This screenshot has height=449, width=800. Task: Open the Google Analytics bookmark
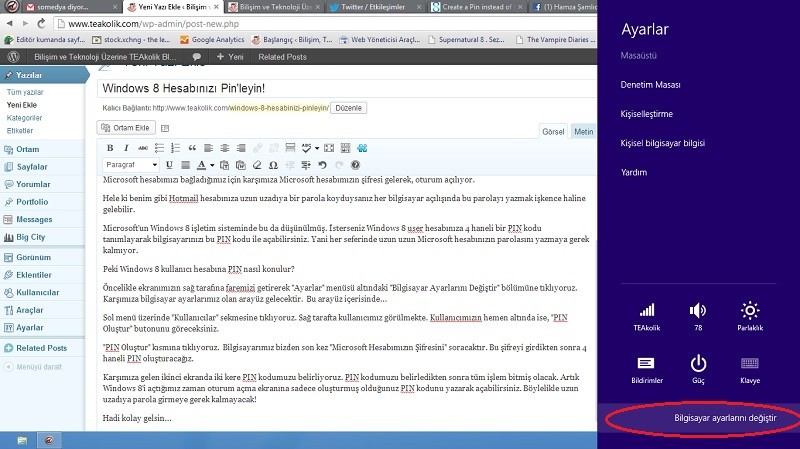click(212, 39)
